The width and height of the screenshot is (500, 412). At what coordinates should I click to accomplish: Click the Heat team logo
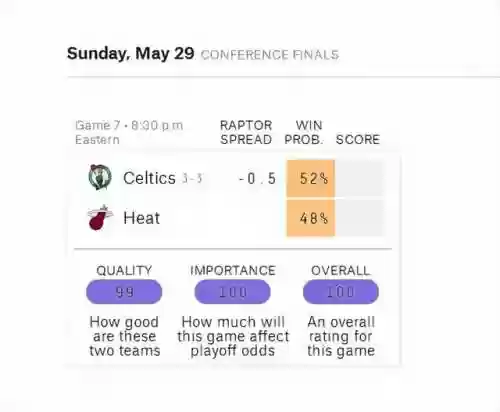click(x=100, y=218)
